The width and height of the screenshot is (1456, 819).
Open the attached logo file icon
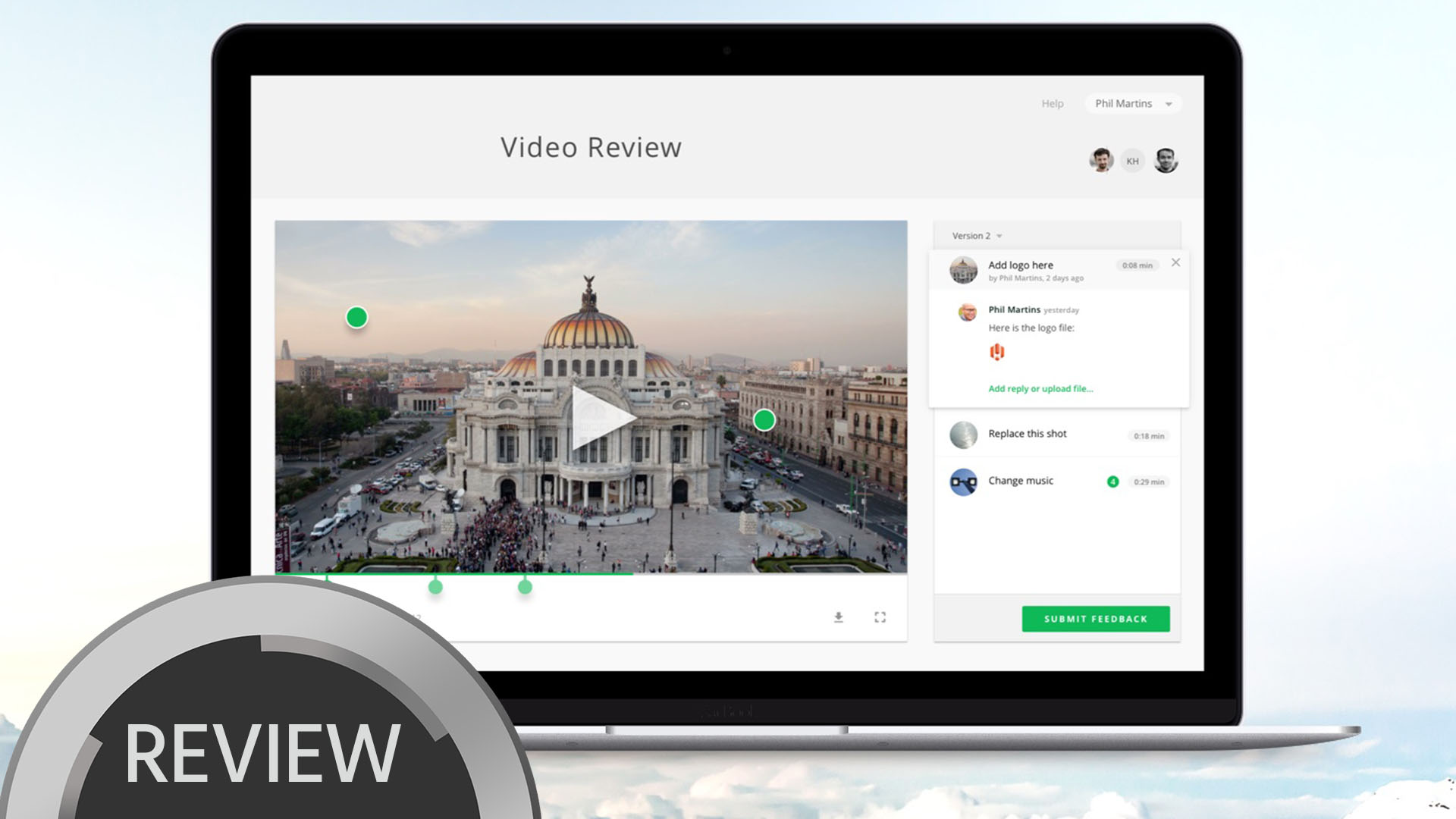(996, 352)
